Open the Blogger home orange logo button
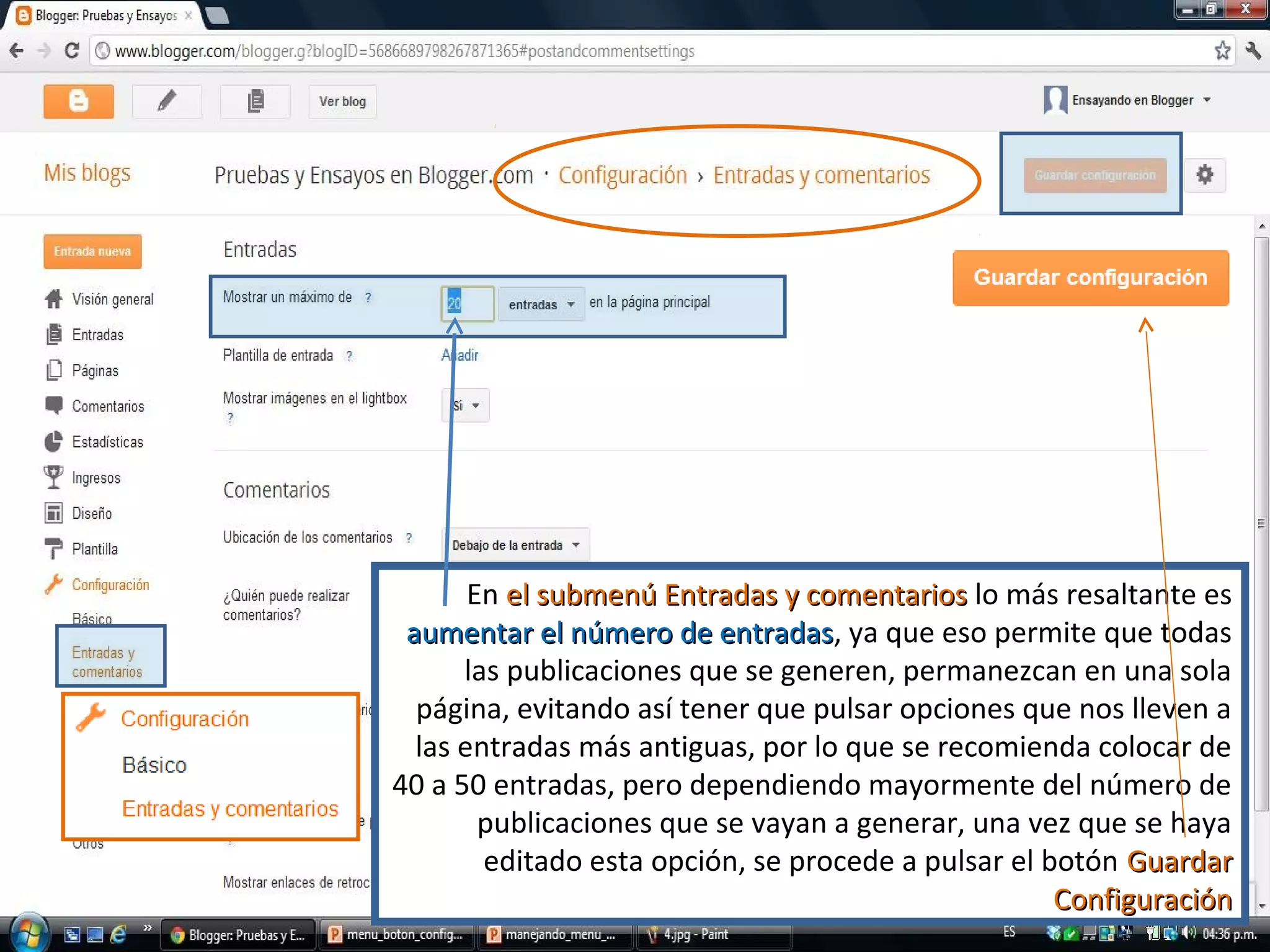 (79, 101)
